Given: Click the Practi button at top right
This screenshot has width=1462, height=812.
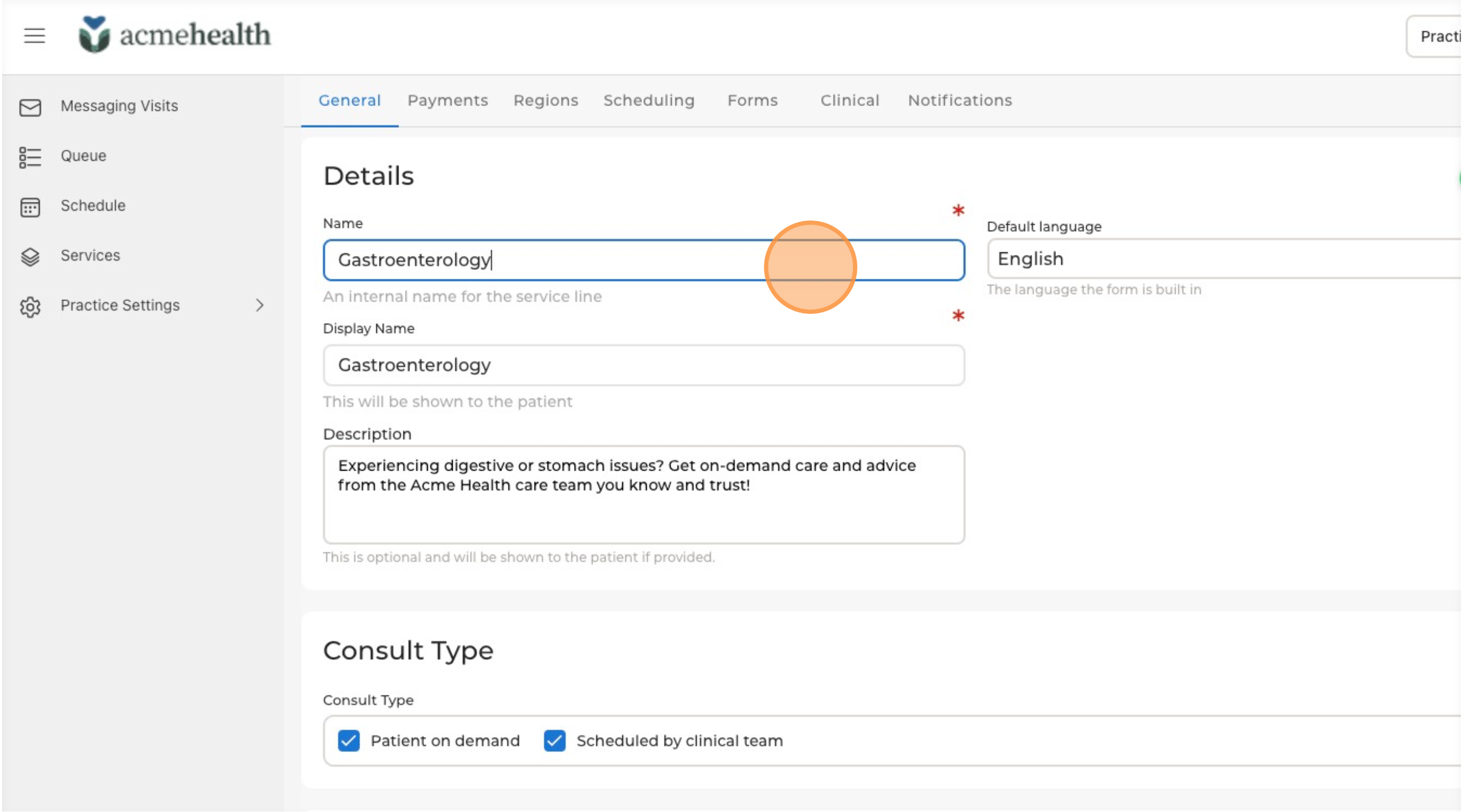Looking at the screenshot, I should [x=1434, y=37].
